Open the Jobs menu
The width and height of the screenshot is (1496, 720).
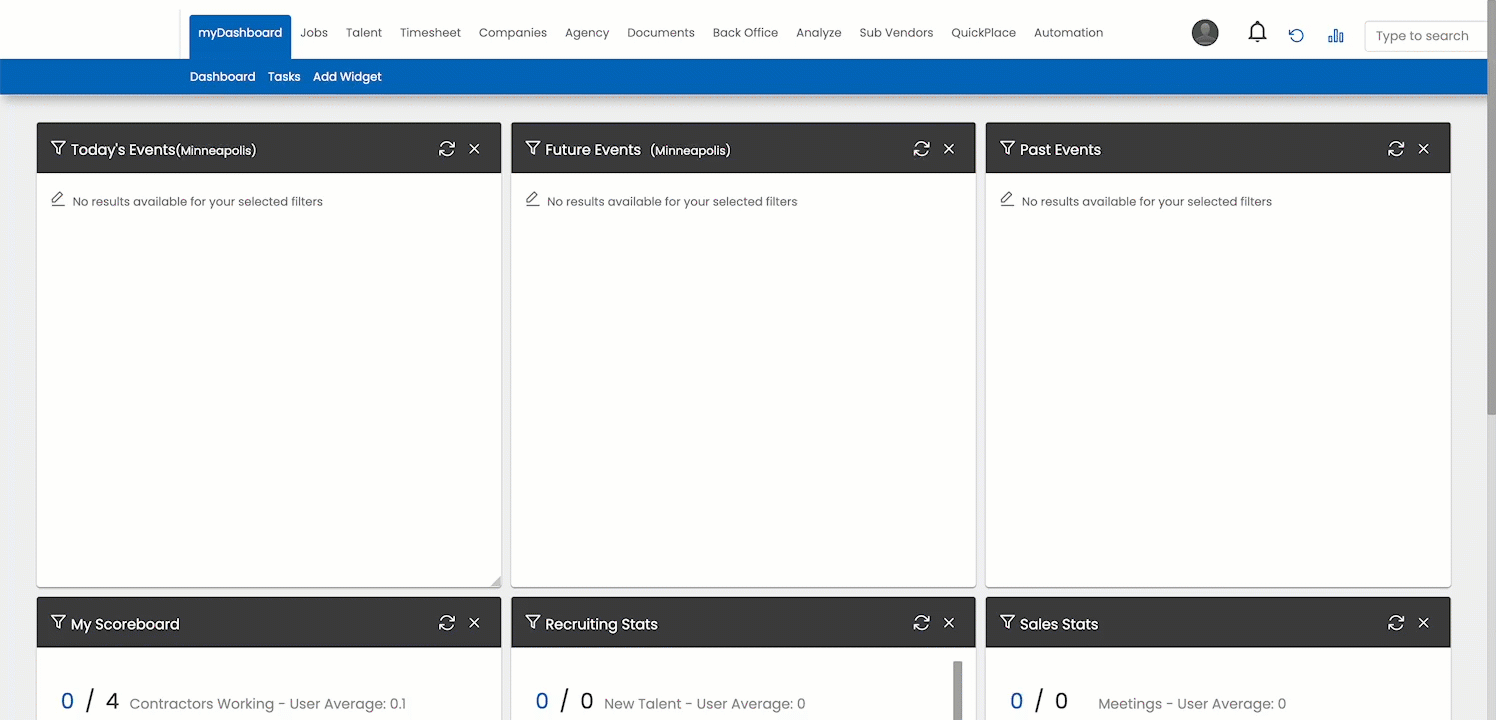pyautogui.click(x=314, y=33)
